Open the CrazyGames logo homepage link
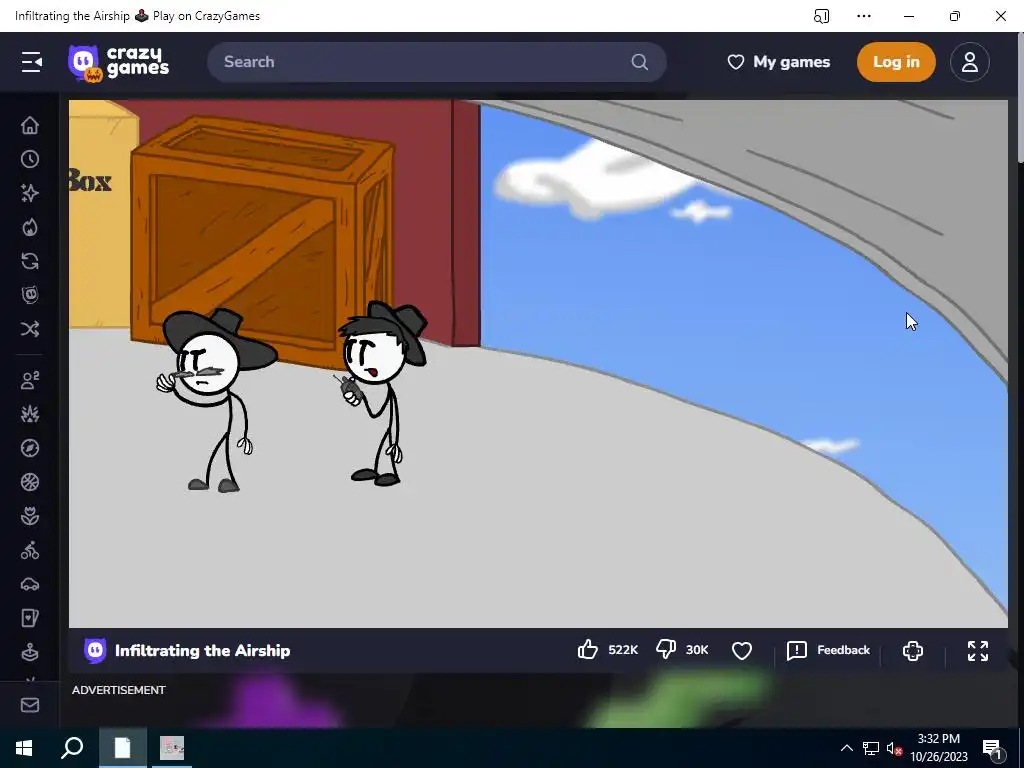Image resolution: width=1024 pixels, height=768 pixels. click(x=118, y=63)
